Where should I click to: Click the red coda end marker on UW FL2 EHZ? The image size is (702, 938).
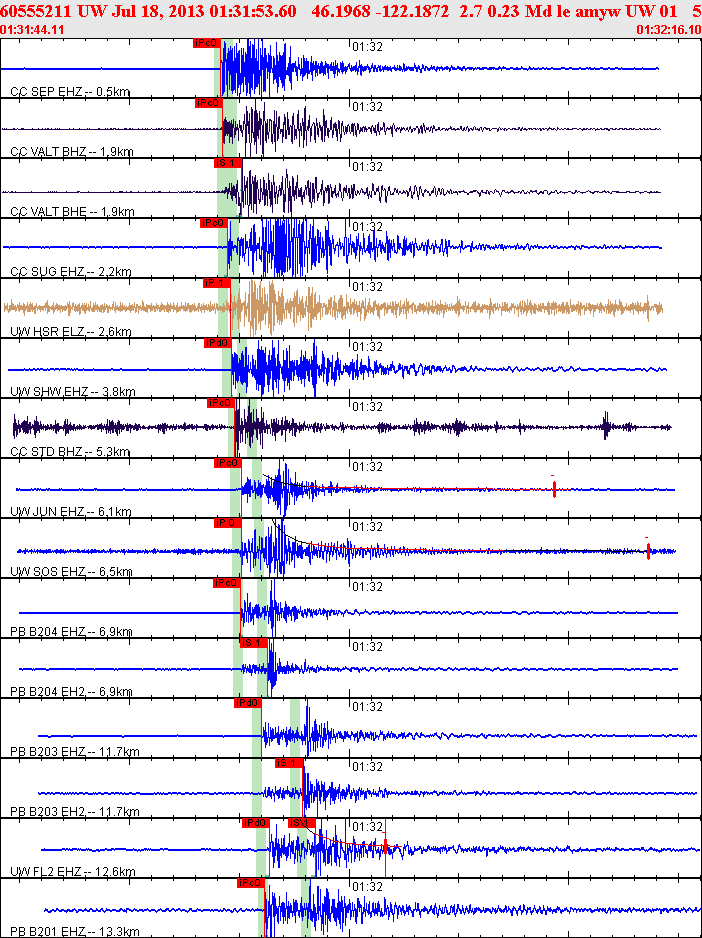(385, 848)
